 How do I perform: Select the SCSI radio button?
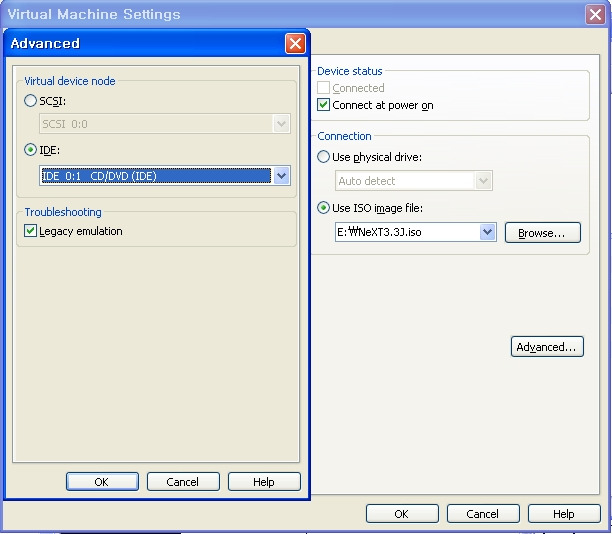click(30, 101)
